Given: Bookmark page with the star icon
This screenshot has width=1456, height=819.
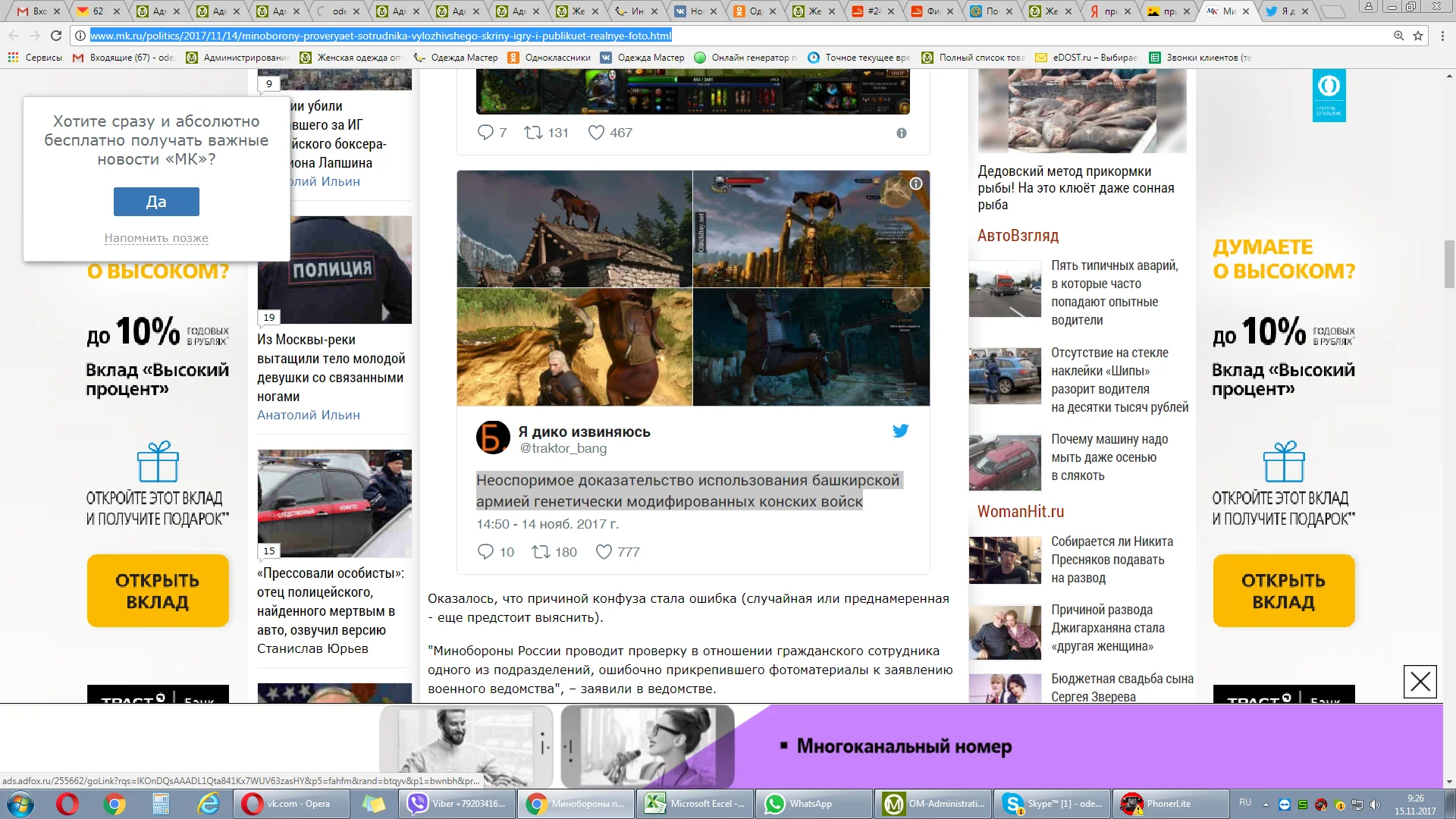Looking at the screenshot, I should (1418, 36).
